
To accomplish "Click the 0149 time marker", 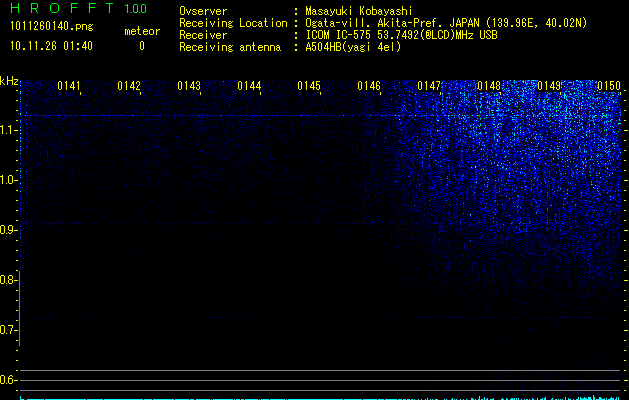I will coord(549,86).
